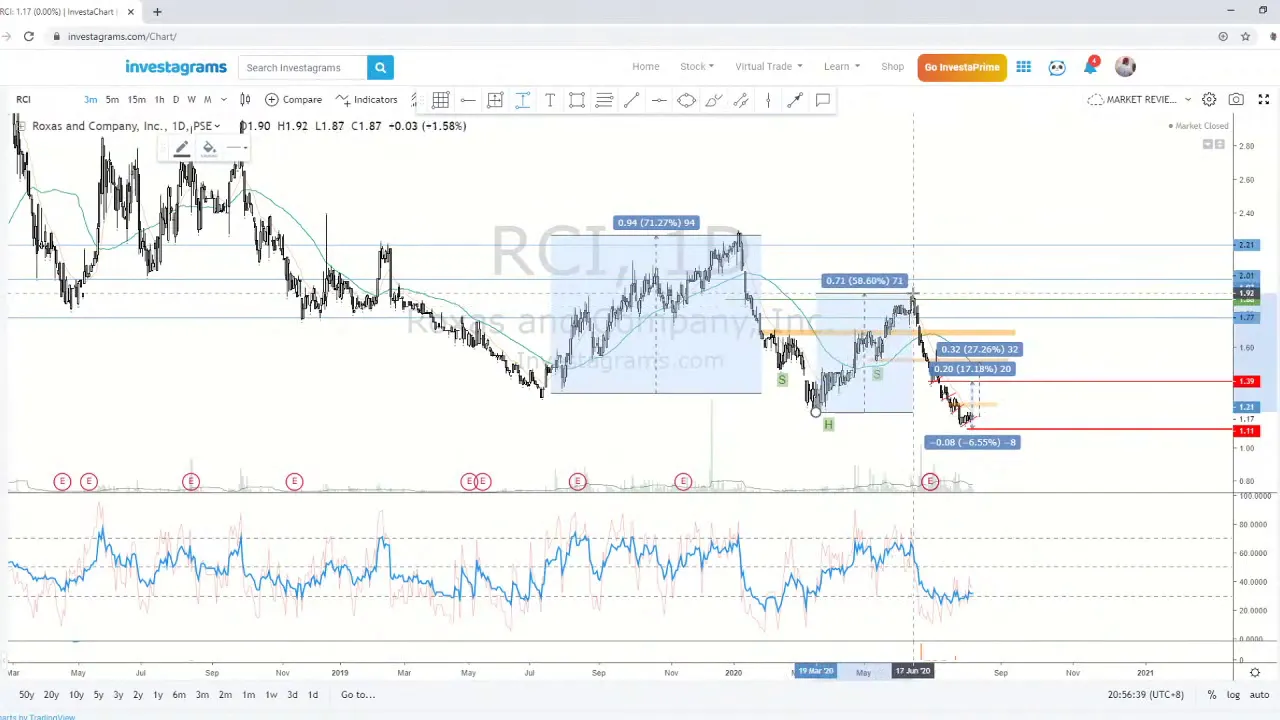
Task: Go to chart time zone settings icon
Action: click(1255, 672)
